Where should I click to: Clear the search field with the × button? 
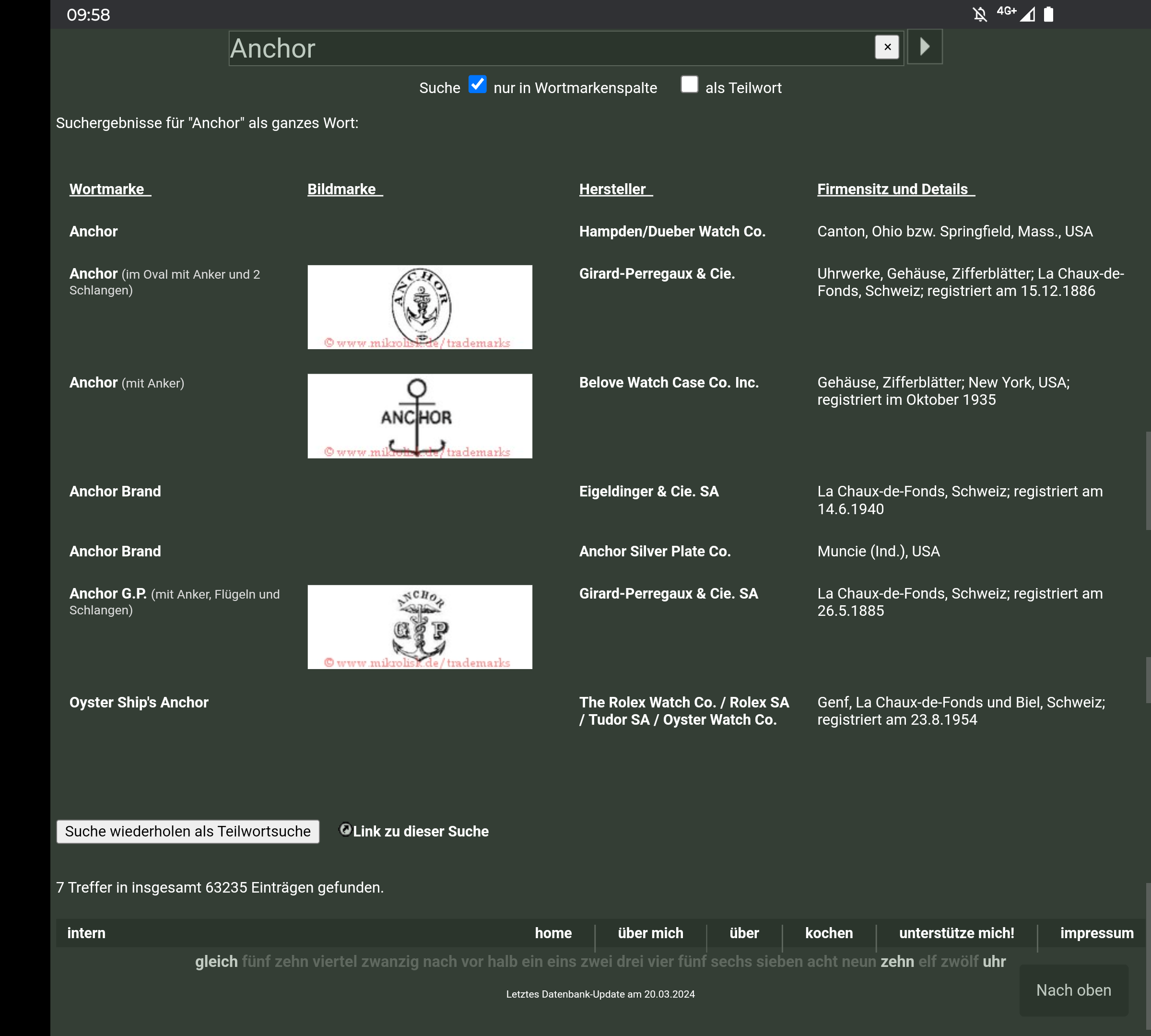pyautogui.click(x=887, y=47)
